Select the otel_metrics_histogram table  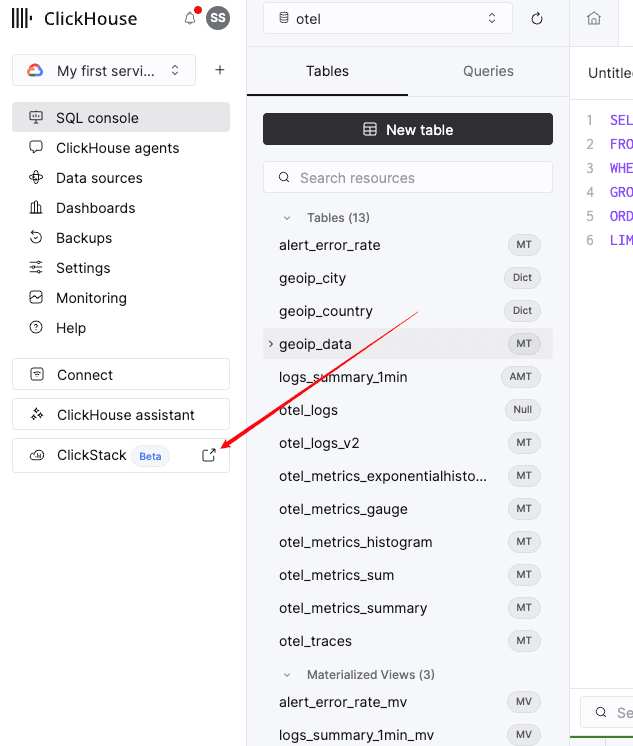(x=408, y=542)
